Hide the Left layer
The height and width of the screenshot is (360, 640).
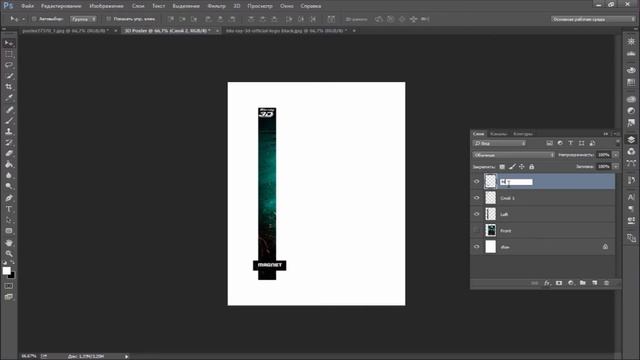[x=476, y=214]
